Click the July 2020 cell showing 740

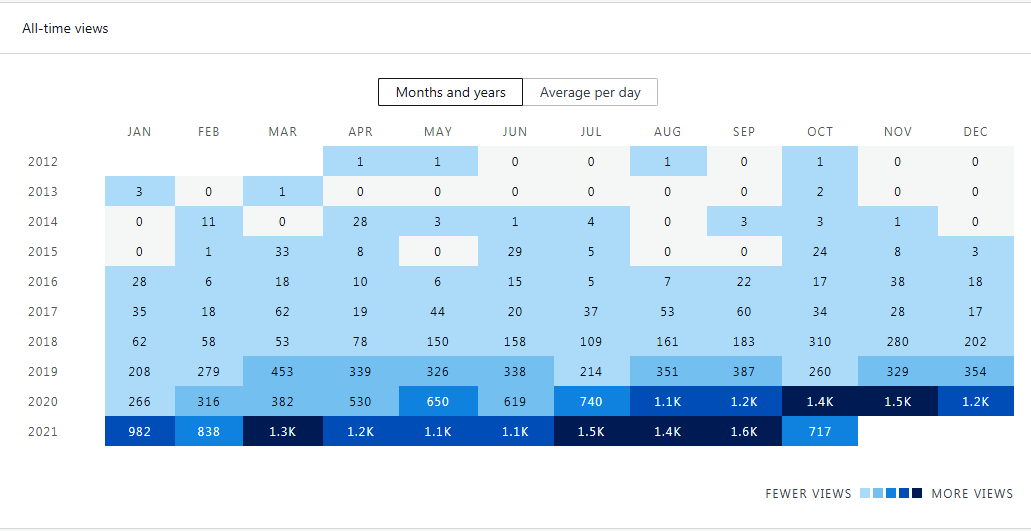[591, 401]
